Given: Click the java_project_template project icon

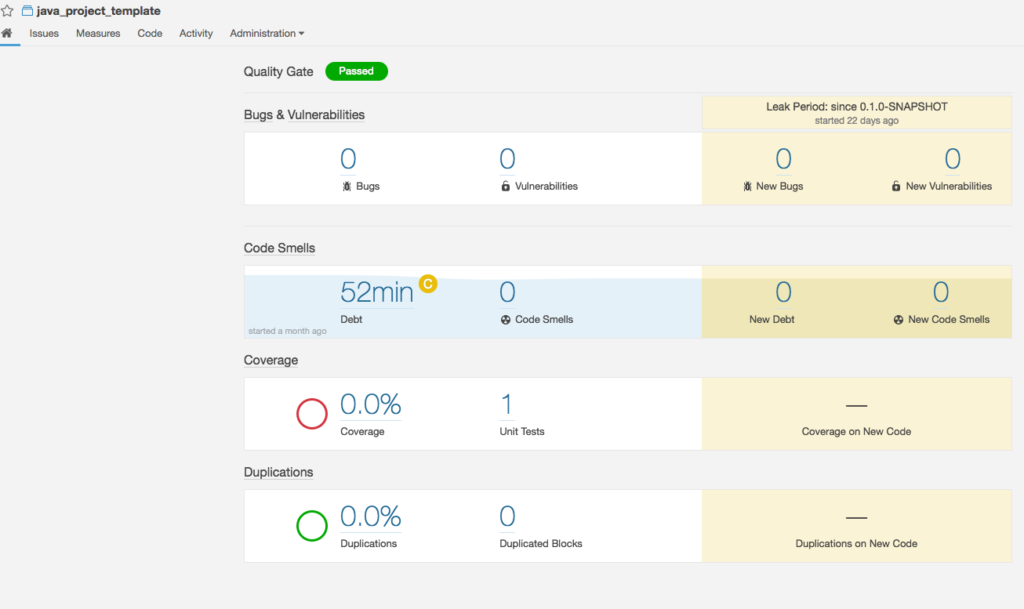Looking at the screenshot, I should [x=27, y=10].
